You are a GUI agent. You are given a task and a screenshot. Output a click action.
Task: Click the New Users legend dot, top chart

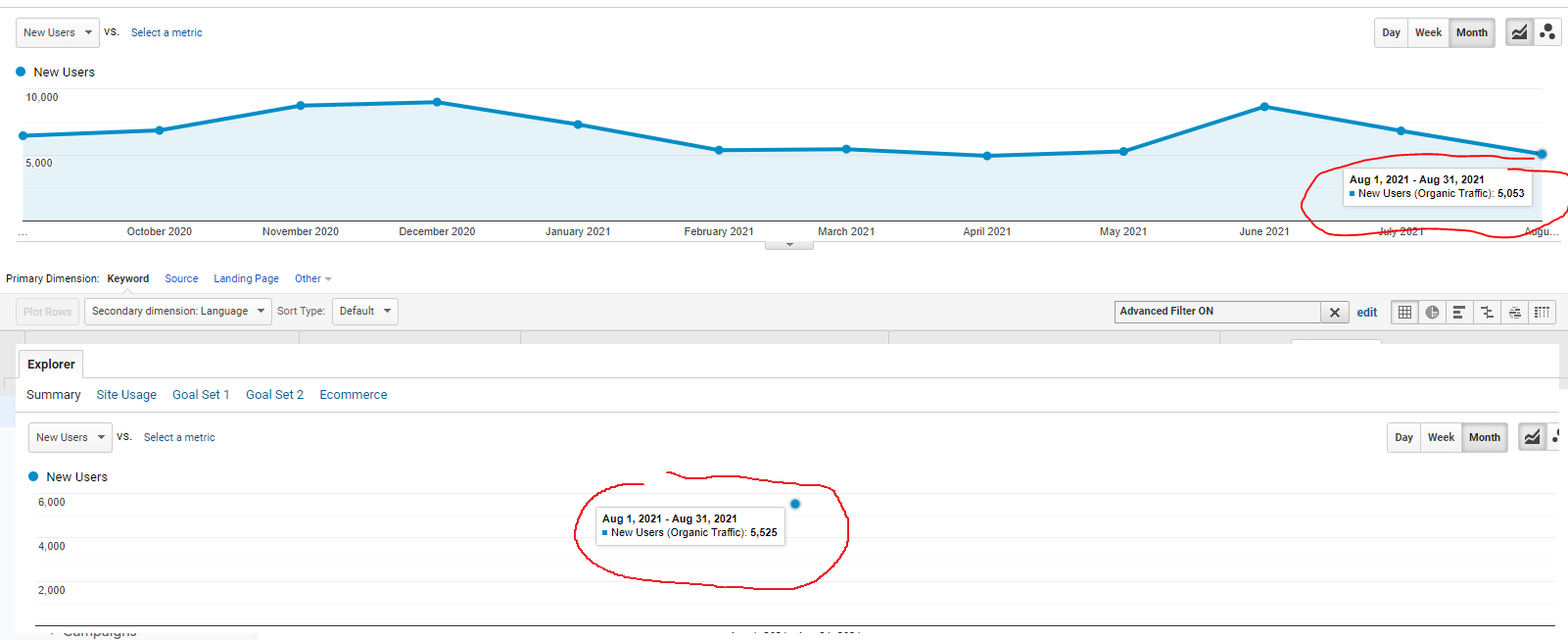point(21,72)
